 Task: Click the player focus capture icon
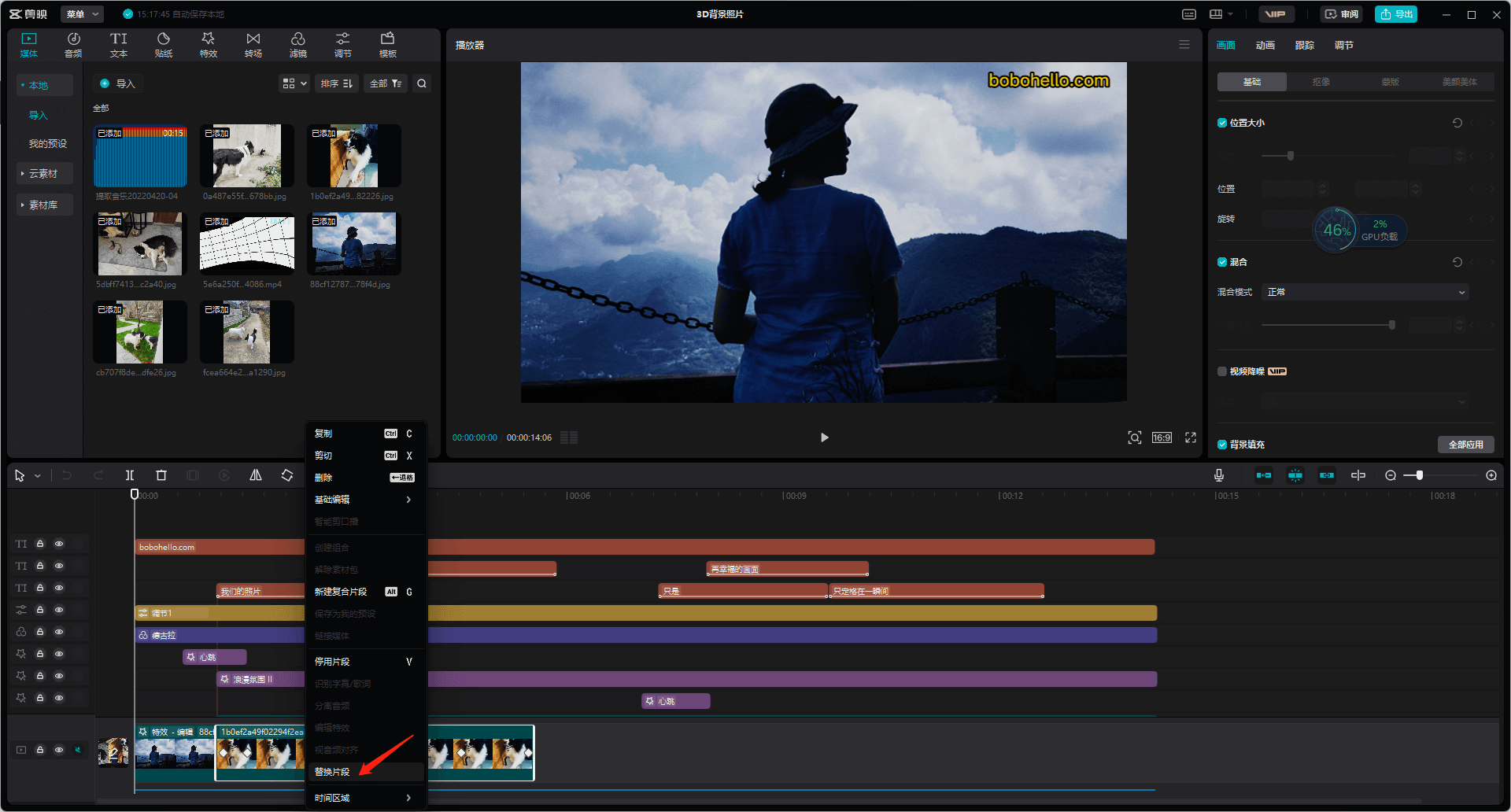[x=1135, y=437]
